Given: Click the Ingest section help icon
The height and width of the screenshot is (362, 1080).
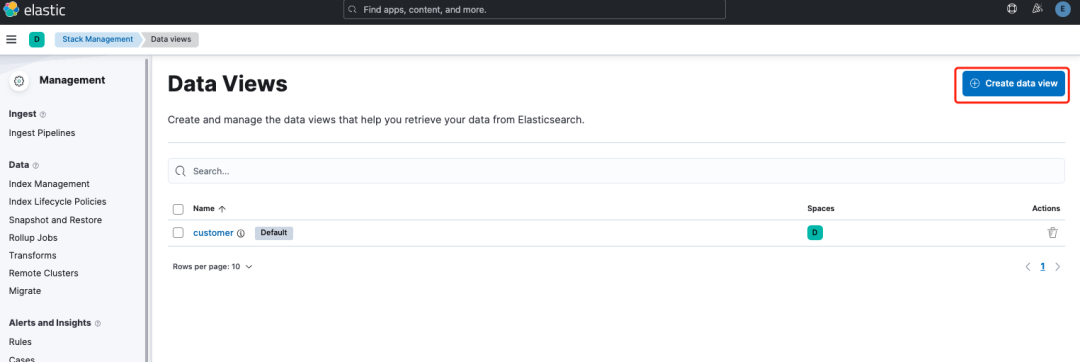Looking at the screenshot, I should coord(43,114).
